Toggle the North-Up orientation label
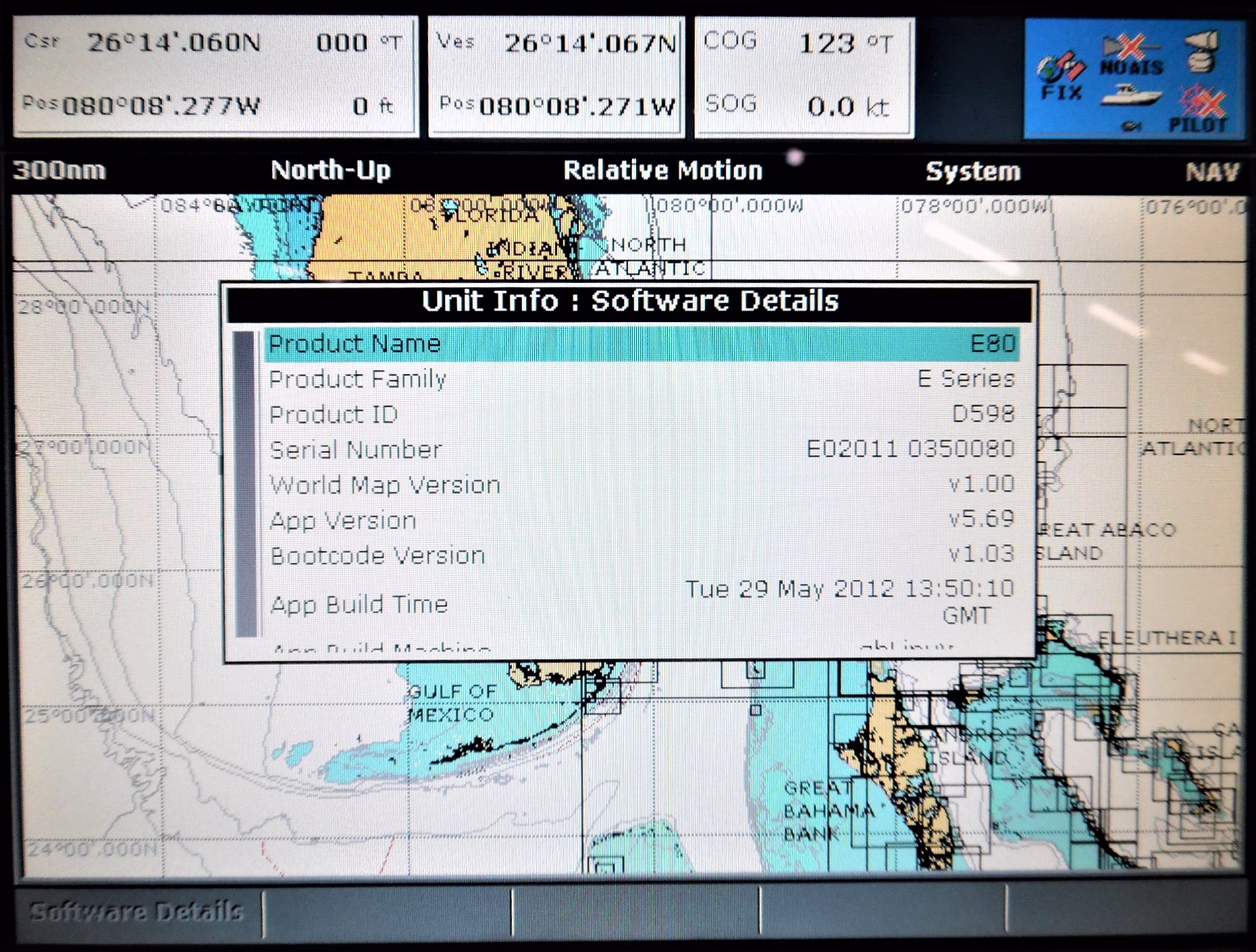This screenshot has height=952, width=1256. point(330,170)
